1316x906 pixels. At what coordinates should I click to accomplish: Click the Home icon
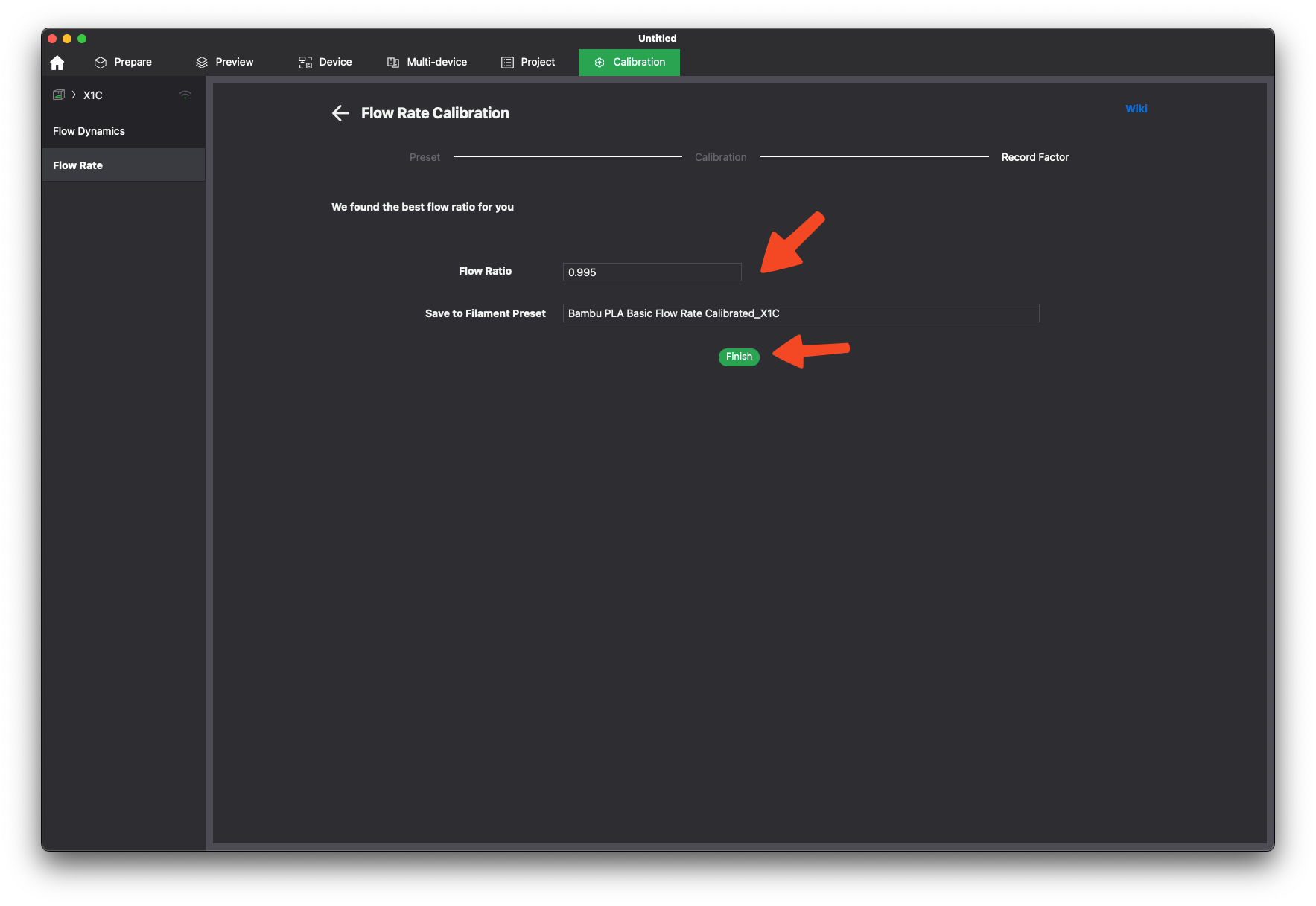click(57, 63)
